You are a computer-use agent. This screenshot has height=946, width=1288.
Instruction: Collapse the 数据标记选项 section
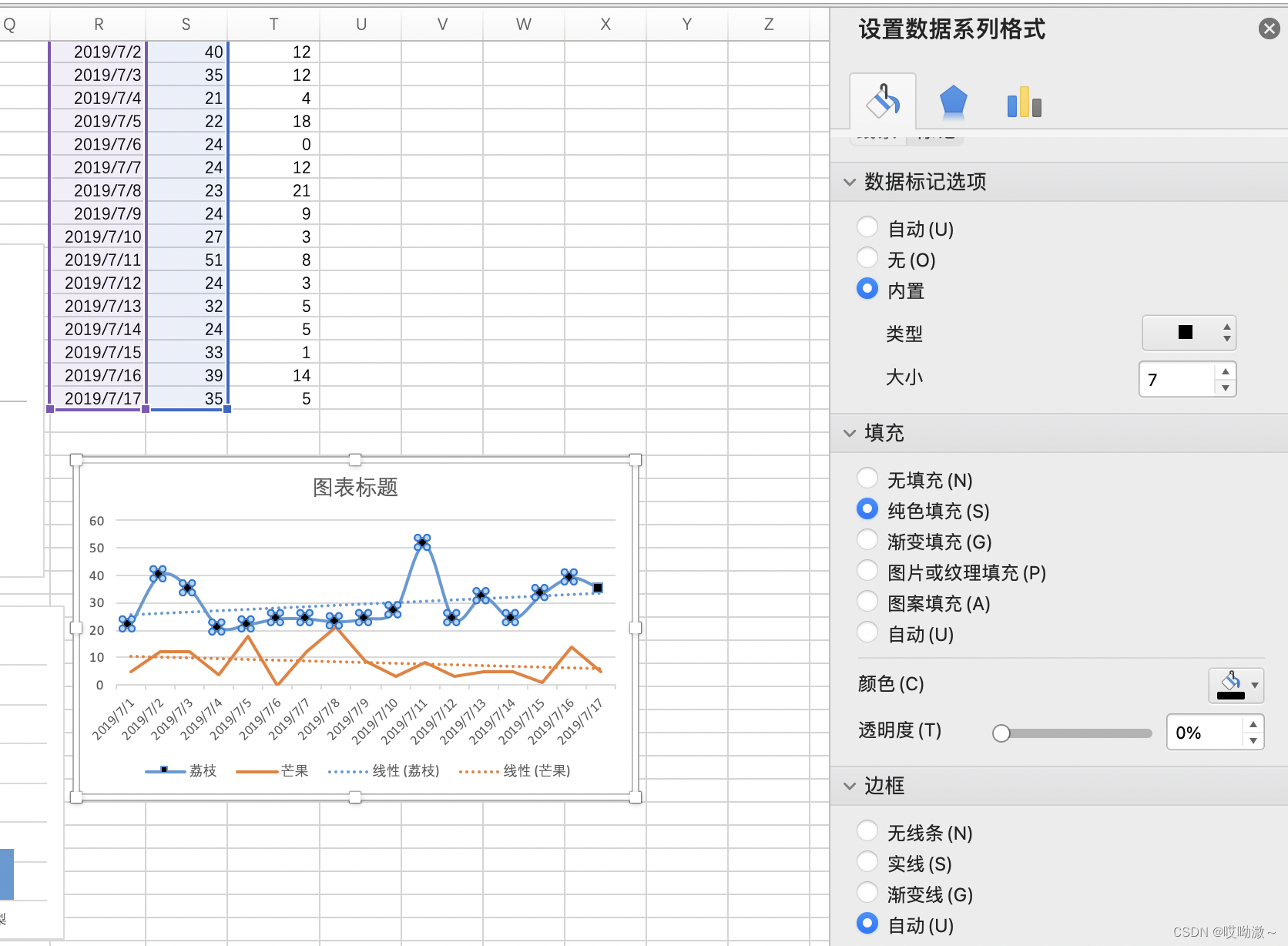click(x=850, y=182)
